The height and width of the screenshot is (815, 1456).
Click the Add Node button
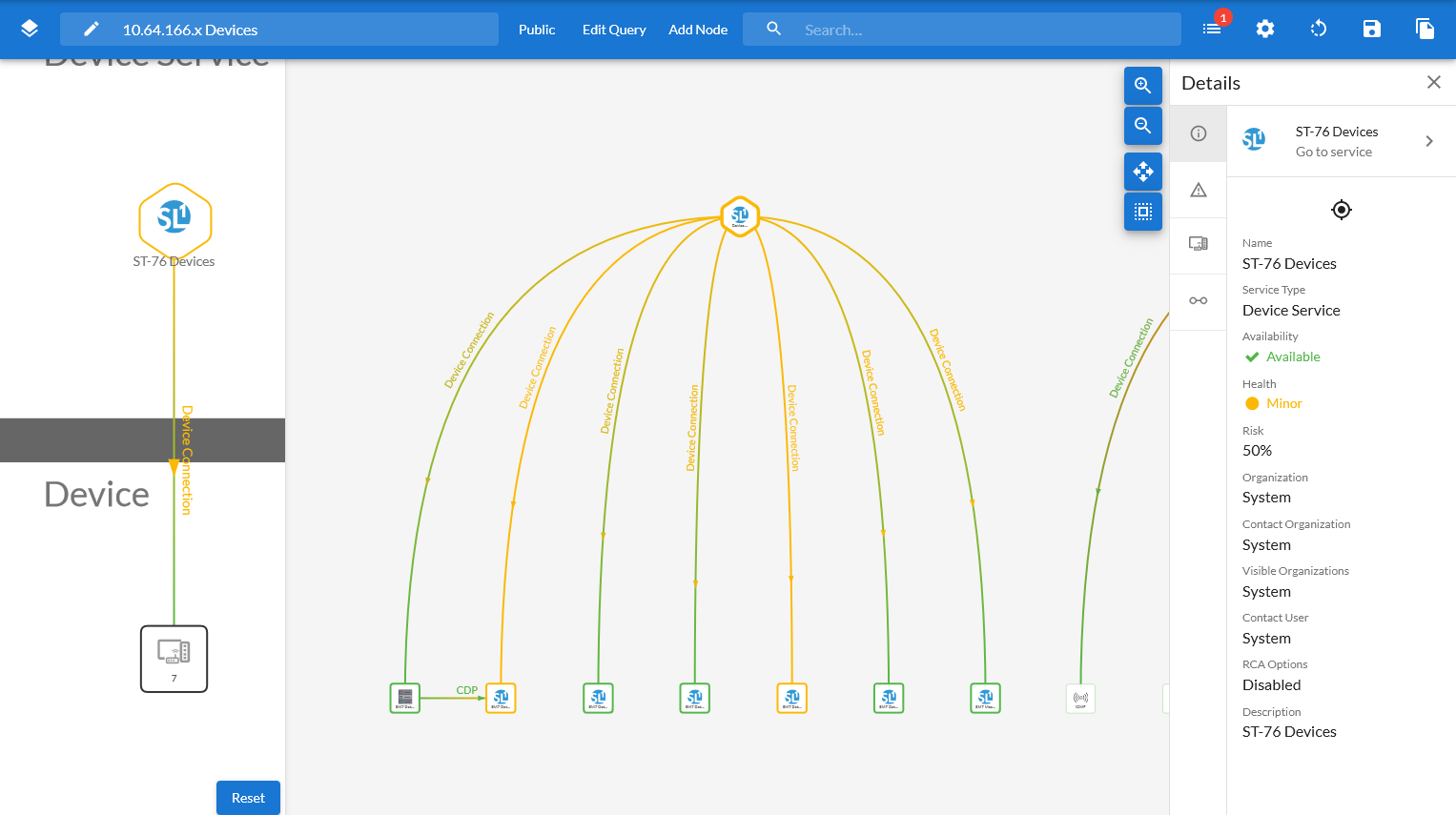[x=698, y=30]
